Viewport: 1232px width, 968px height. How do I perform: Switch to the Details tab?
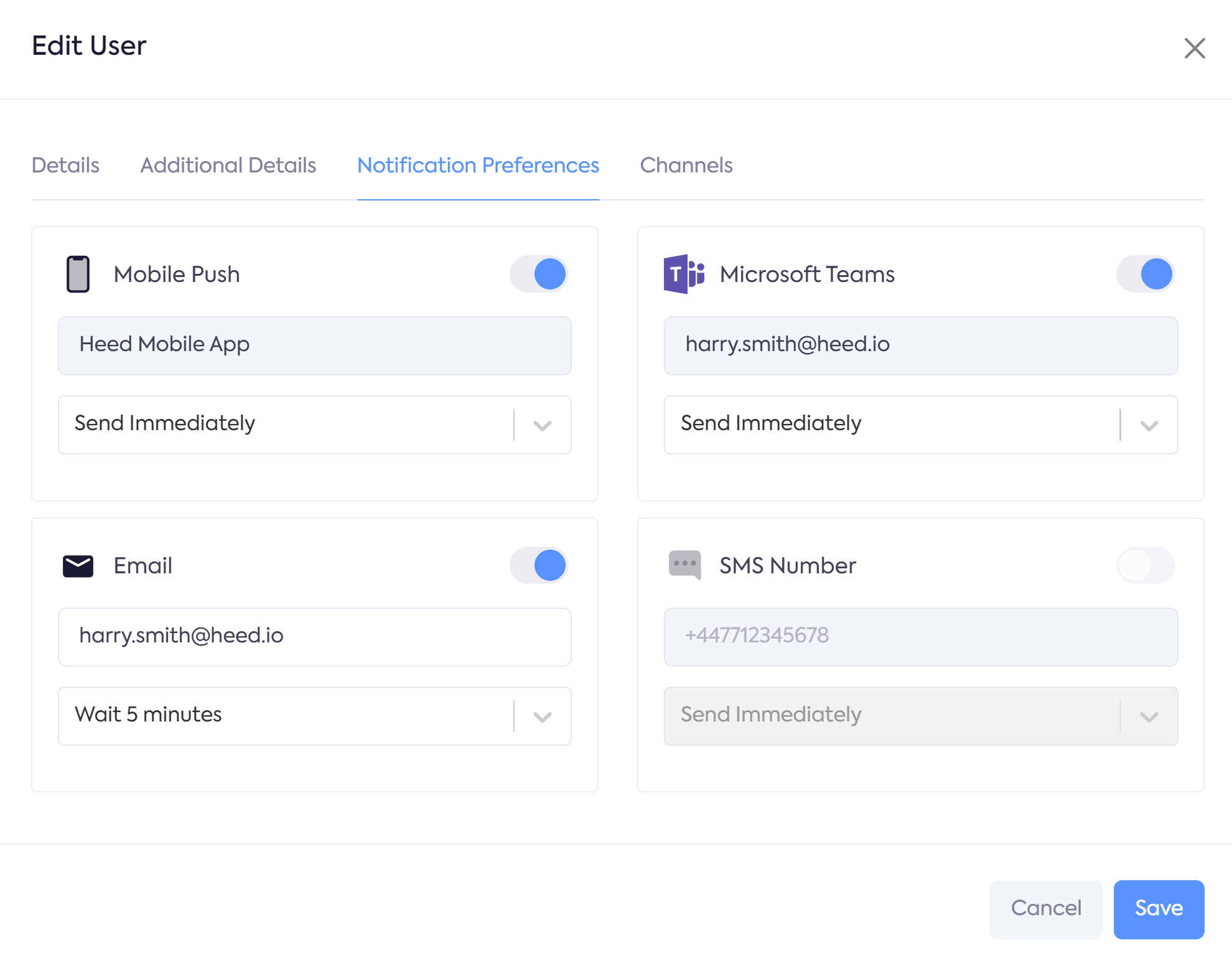click(x=65, y=165)
